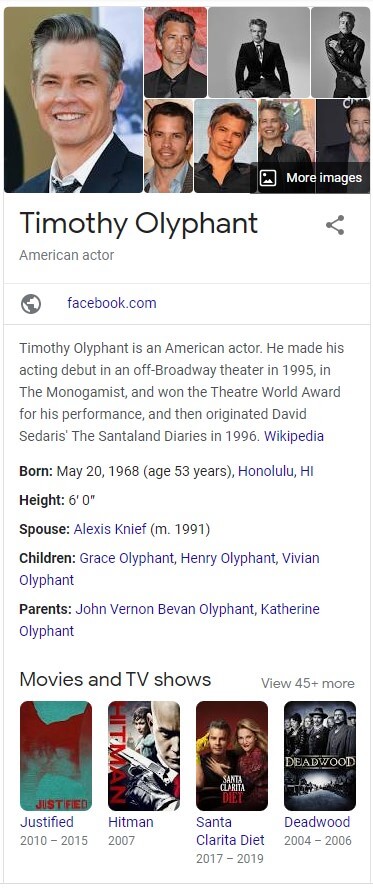Screen dimensions: 373x891
Task: Open the Deadwood poster thumbnail
Action: pyautogui.click(x=320, y=756)
